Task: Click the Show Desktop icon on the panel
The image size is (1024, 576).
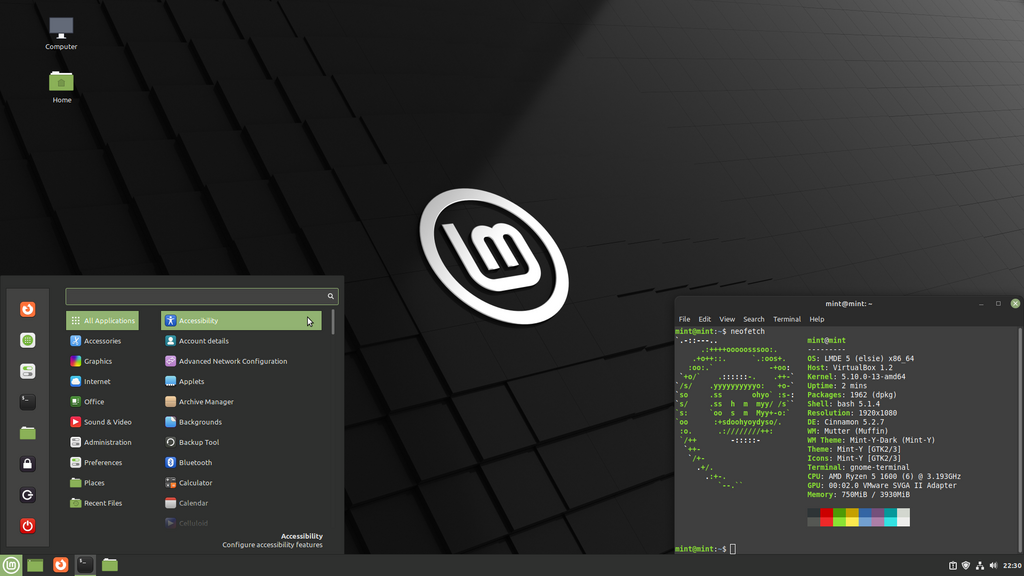Action: click(x=35, y=565)
